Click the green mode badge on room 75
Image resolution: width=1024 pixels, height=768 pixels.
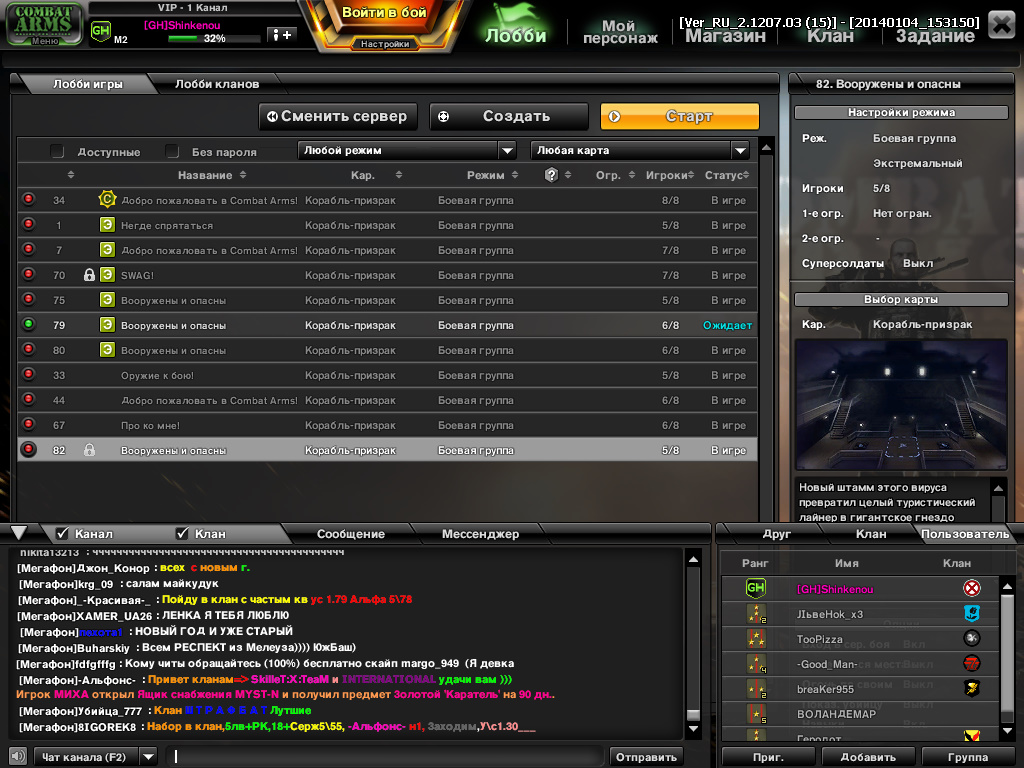point(107,300)
